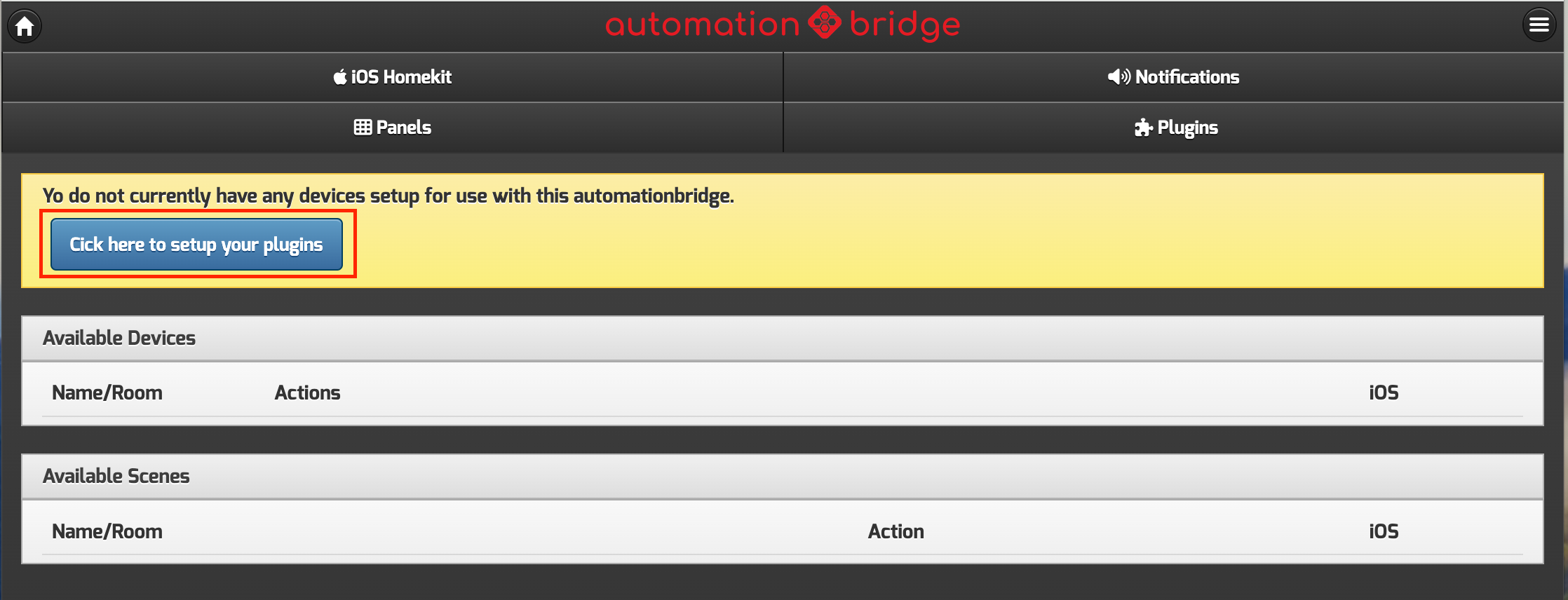Go to the Plugins tab label
This screenshot has width=1568, height=600.
(1187, 128)
